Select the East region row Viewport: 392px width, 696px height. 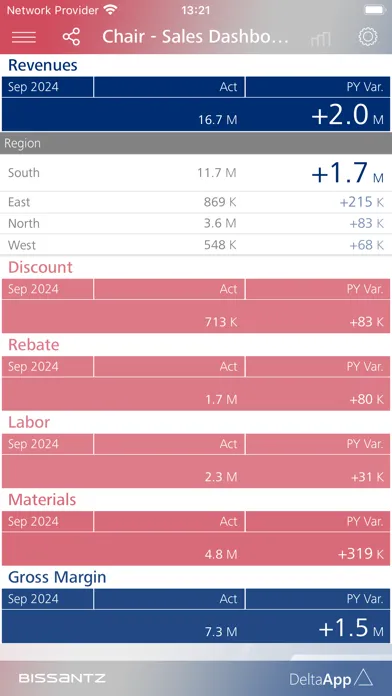pyautogui.click(x=196, y=202)
